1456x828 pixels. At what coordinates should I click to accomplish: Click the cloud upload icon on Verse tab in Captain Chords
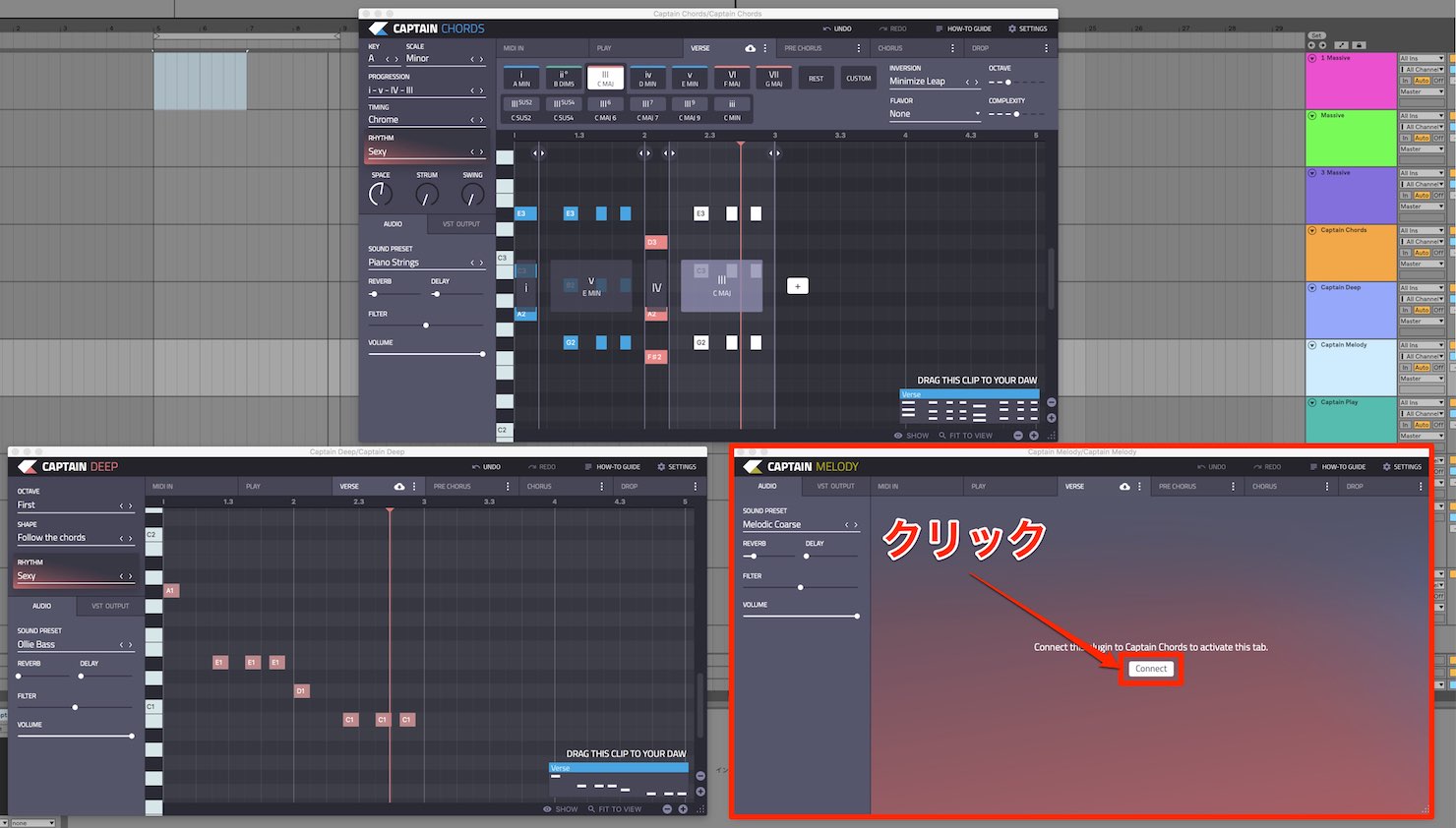tap(751, 48)
